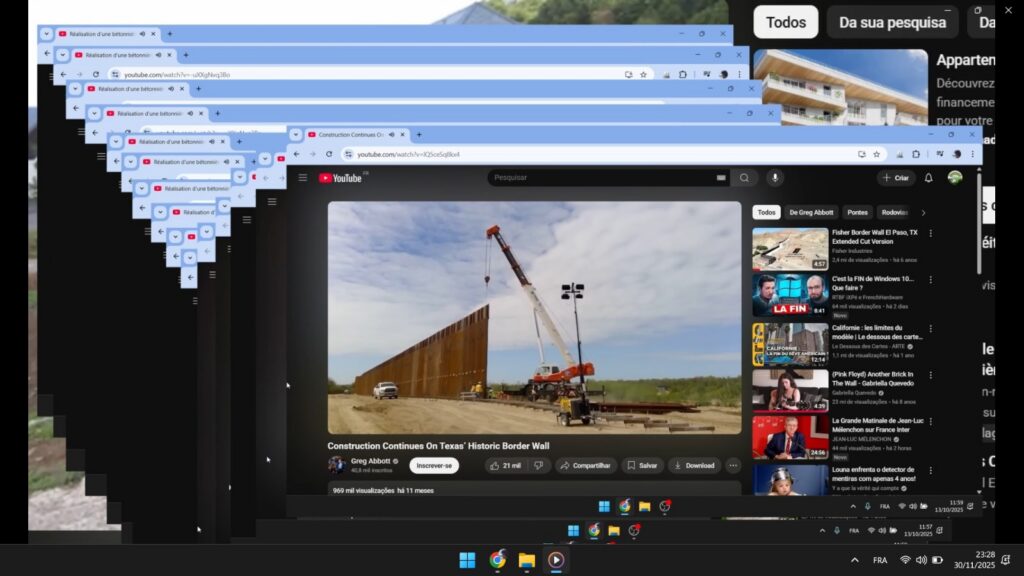This screenshot has width=1024, height=576.
Task: Expand more category chips with the right arrow
Action: click(x=923, y=212)
